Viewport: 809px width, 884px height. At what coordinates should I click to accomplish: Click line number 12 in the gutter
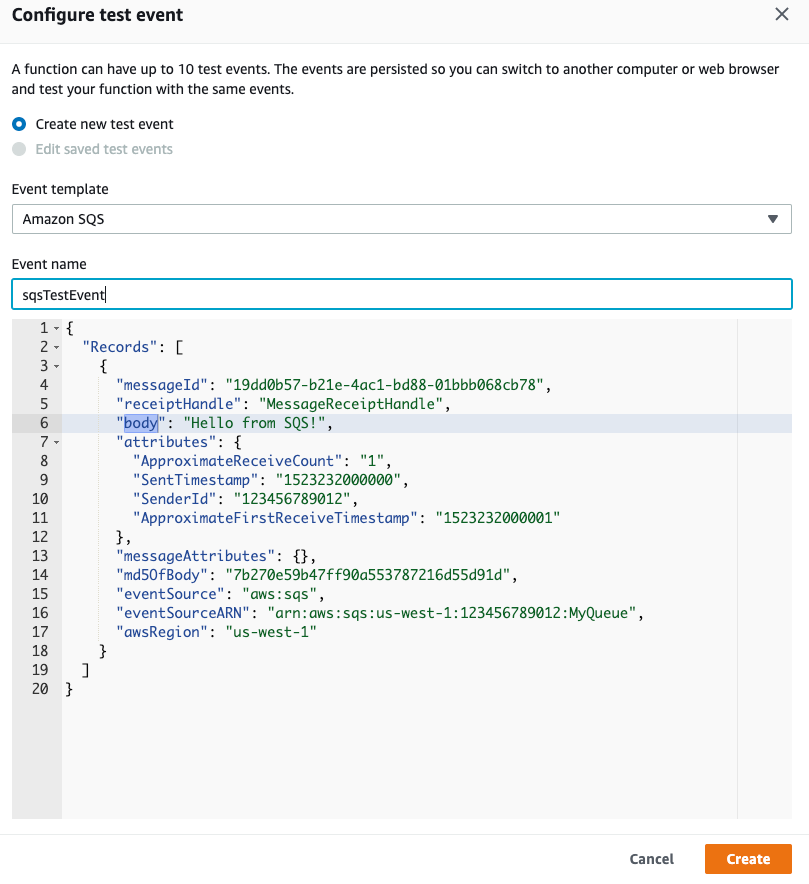pos(39,537)
